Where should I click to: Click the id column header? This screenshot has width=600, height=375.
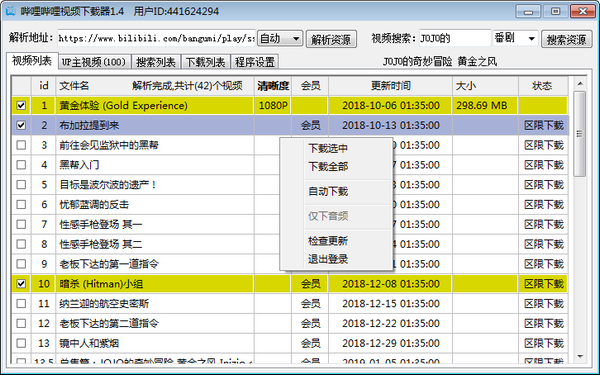44,86
